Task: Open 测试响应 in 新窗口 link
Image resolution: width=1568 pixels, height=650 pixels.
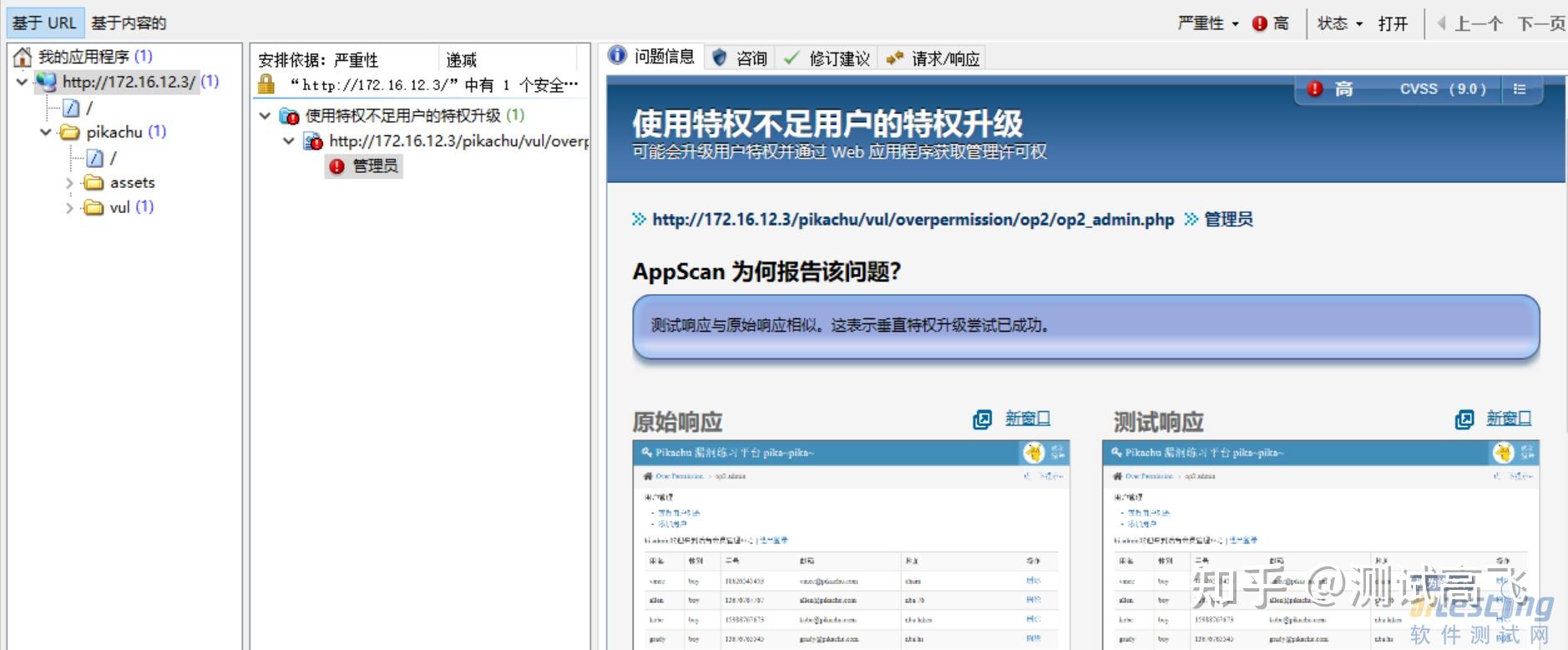Action: [1510, 419]
